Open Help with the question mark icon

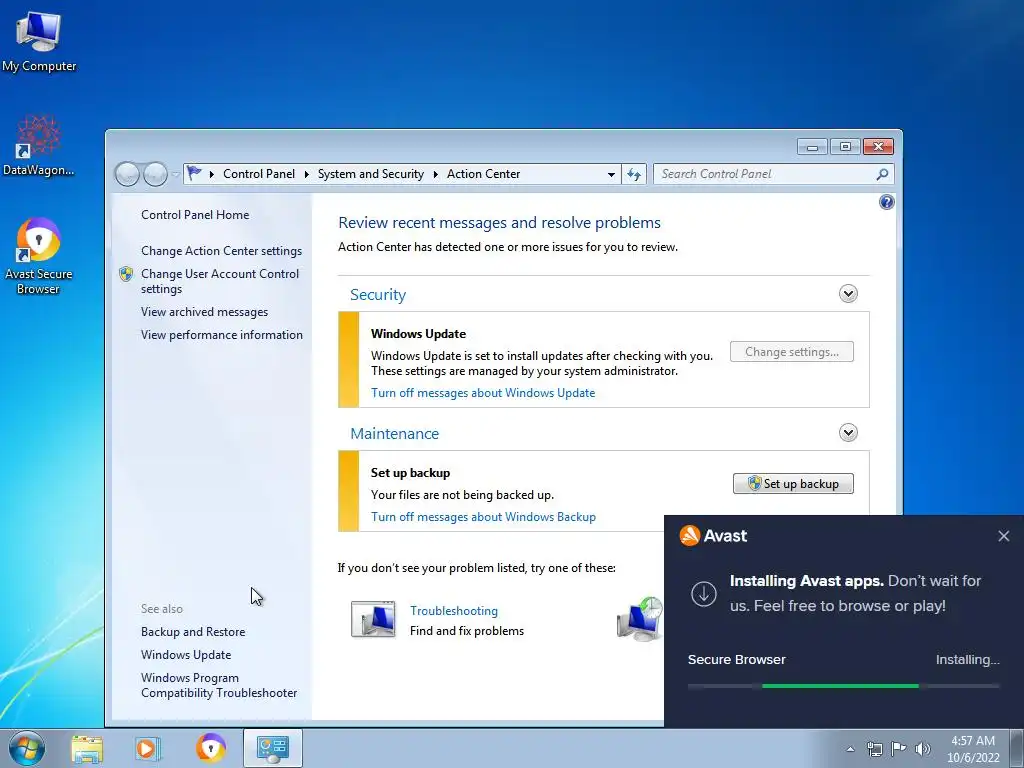tap(886, 202)
